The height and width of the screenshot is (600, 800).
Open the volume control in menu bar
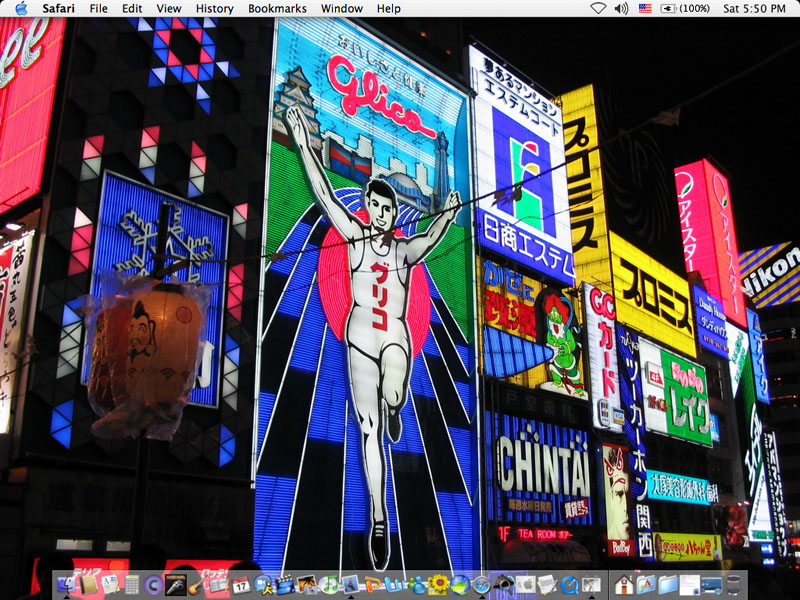[621, 8]
